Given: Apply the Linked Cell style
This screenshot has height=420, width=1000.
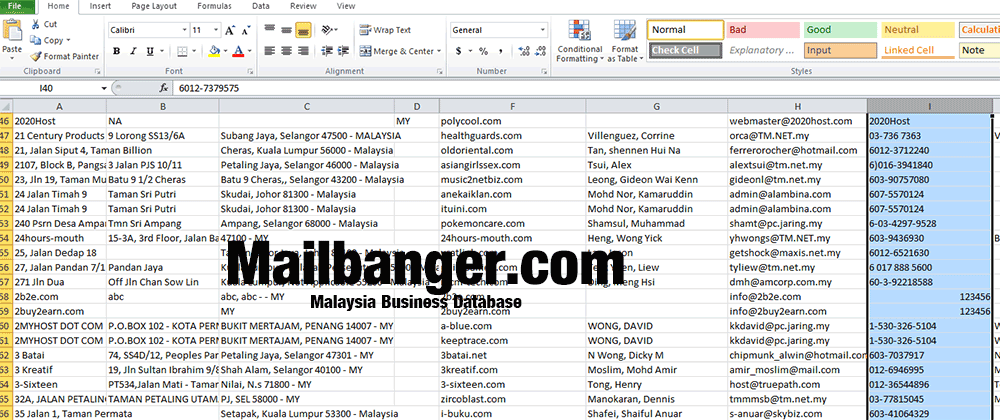Looking at the screenshot, I should [x=917, y=50].
